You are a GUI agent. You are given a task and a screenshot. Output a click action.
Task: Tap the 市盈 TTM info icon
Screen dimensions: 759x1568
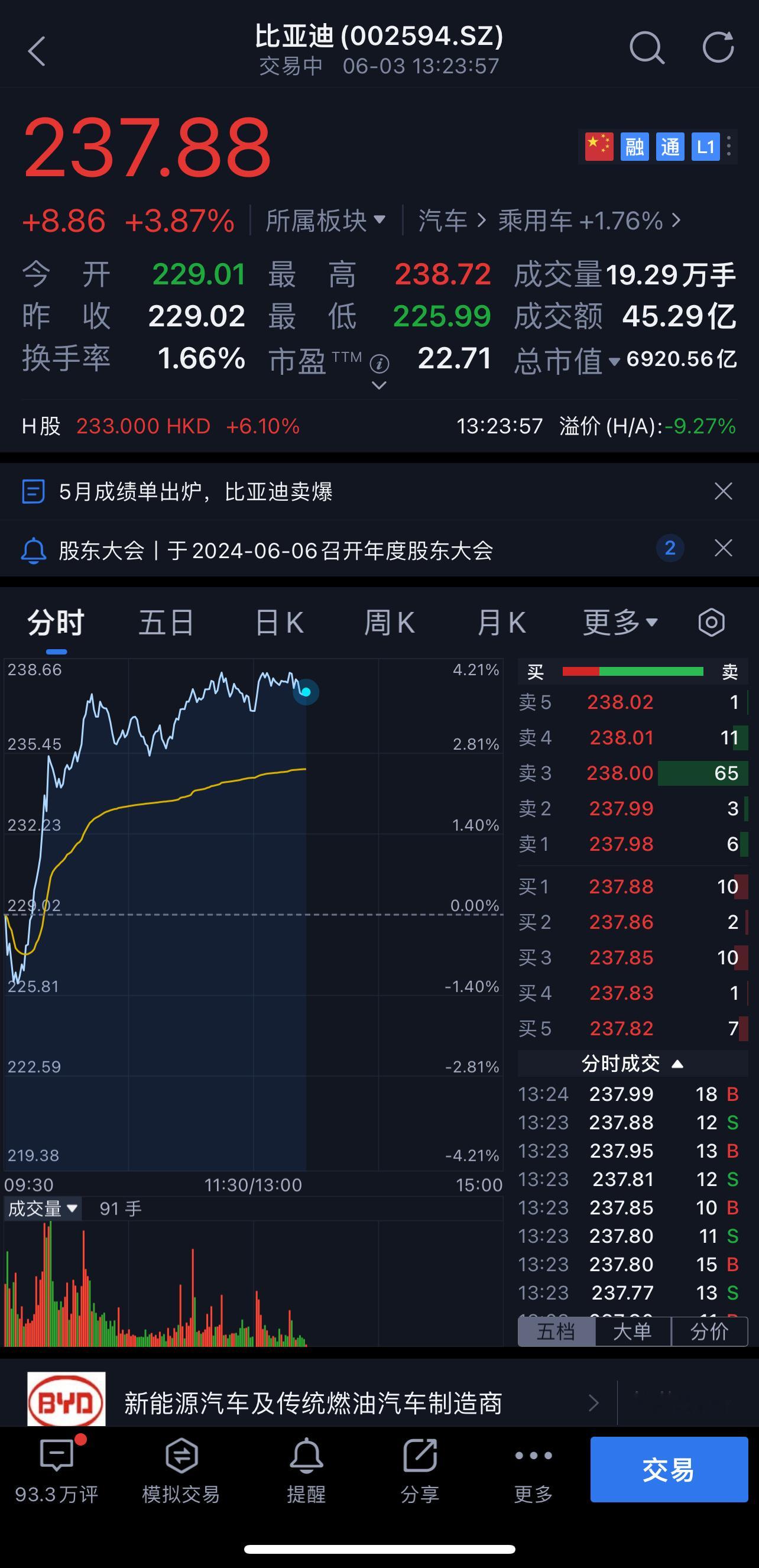(x=379, y=364)
